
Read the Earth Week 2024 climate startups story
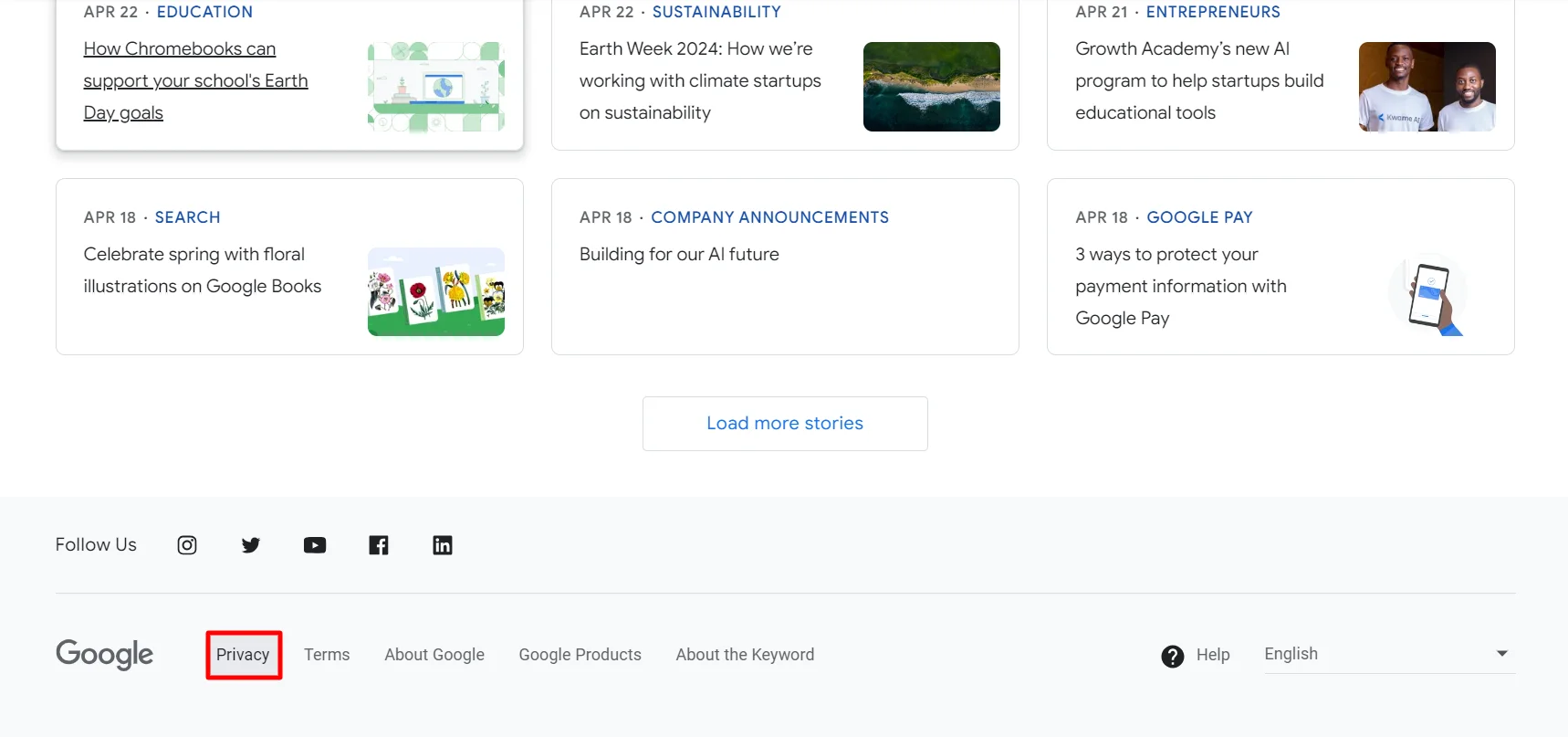[x=700, y=80]
